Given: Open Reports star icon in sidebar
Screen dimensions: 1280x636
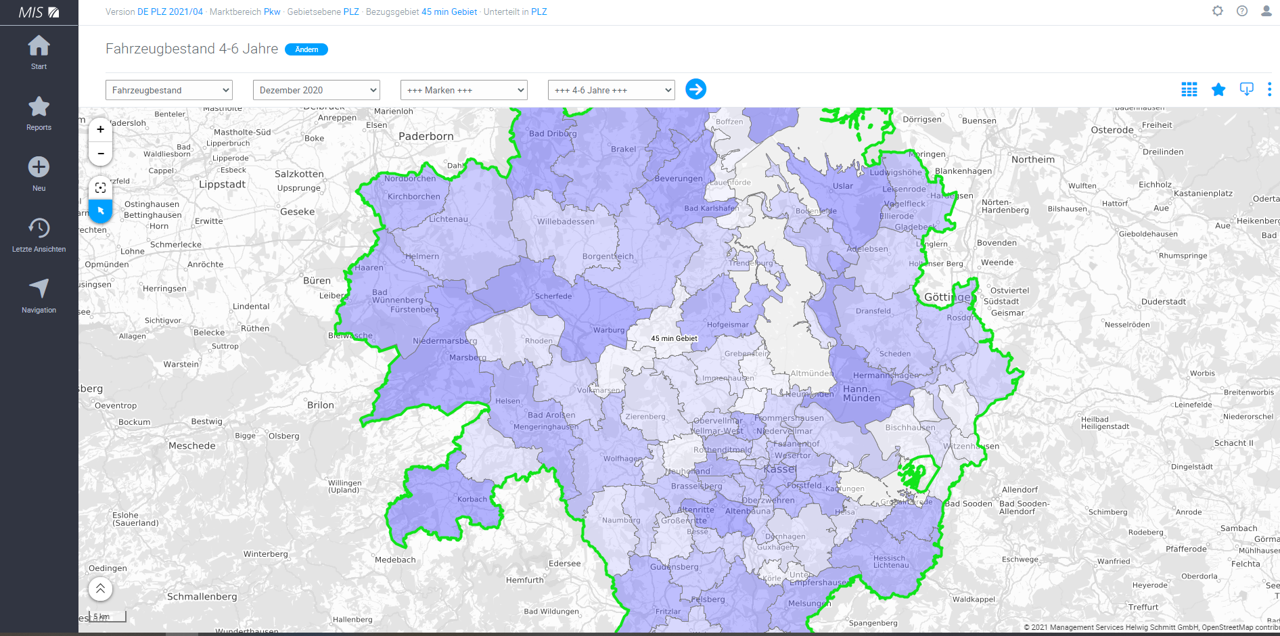Looking at the screenshot, I should pos(39,106).
